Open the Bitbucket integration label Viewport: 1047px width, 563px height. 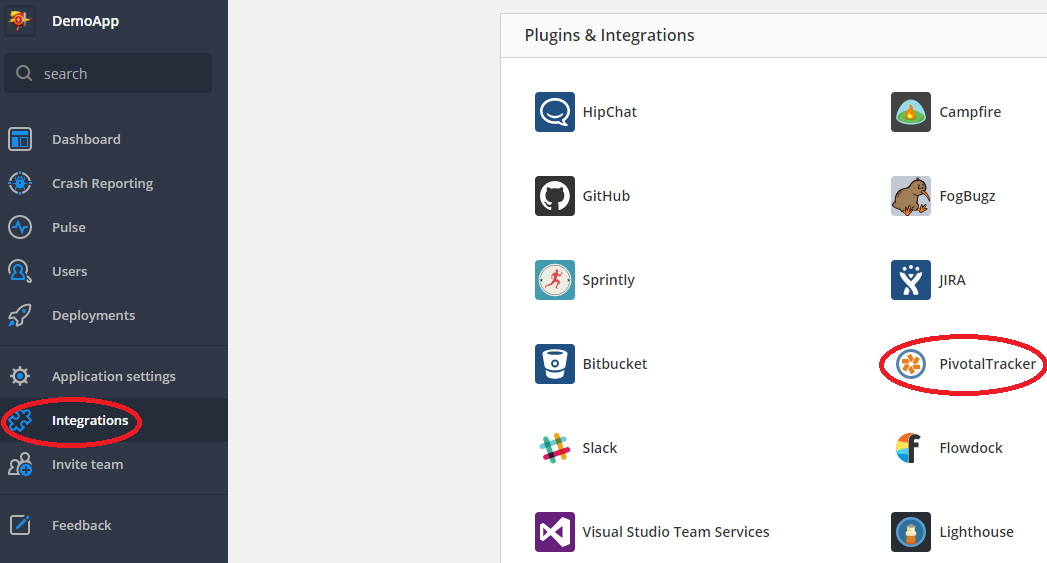[615, 364]
